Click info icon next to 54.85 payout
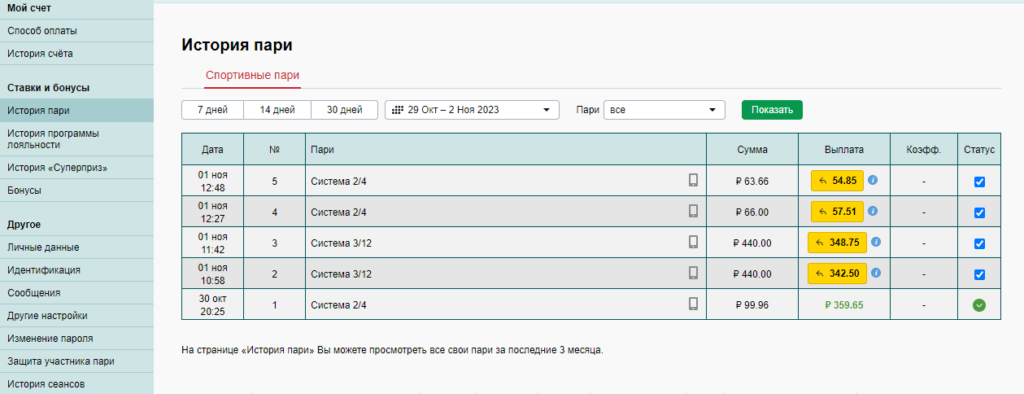 872,180
